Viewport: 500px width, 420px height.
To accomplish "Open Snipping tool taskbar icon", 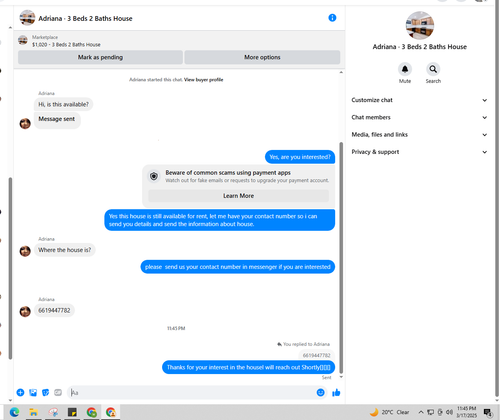I will (53, 412).
